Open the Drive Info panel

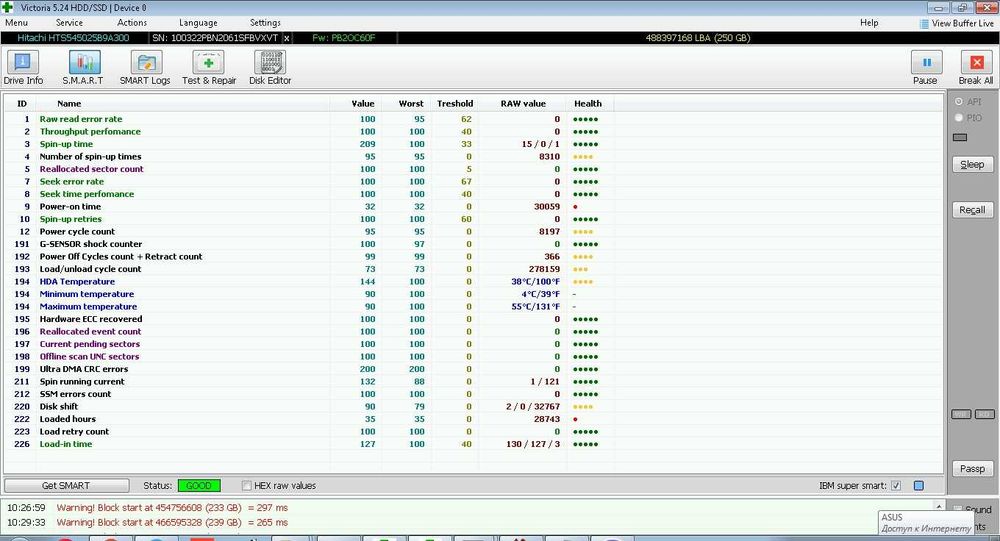tap(23, 68)
